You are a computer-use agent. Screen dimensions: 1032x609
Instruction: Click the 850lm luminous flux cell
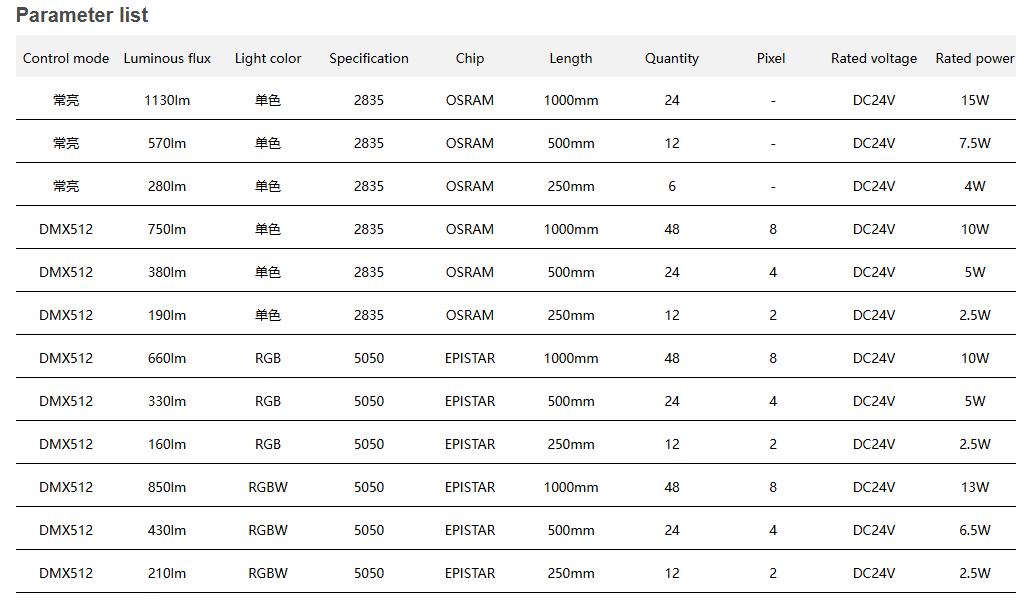[x=167, y=487]
